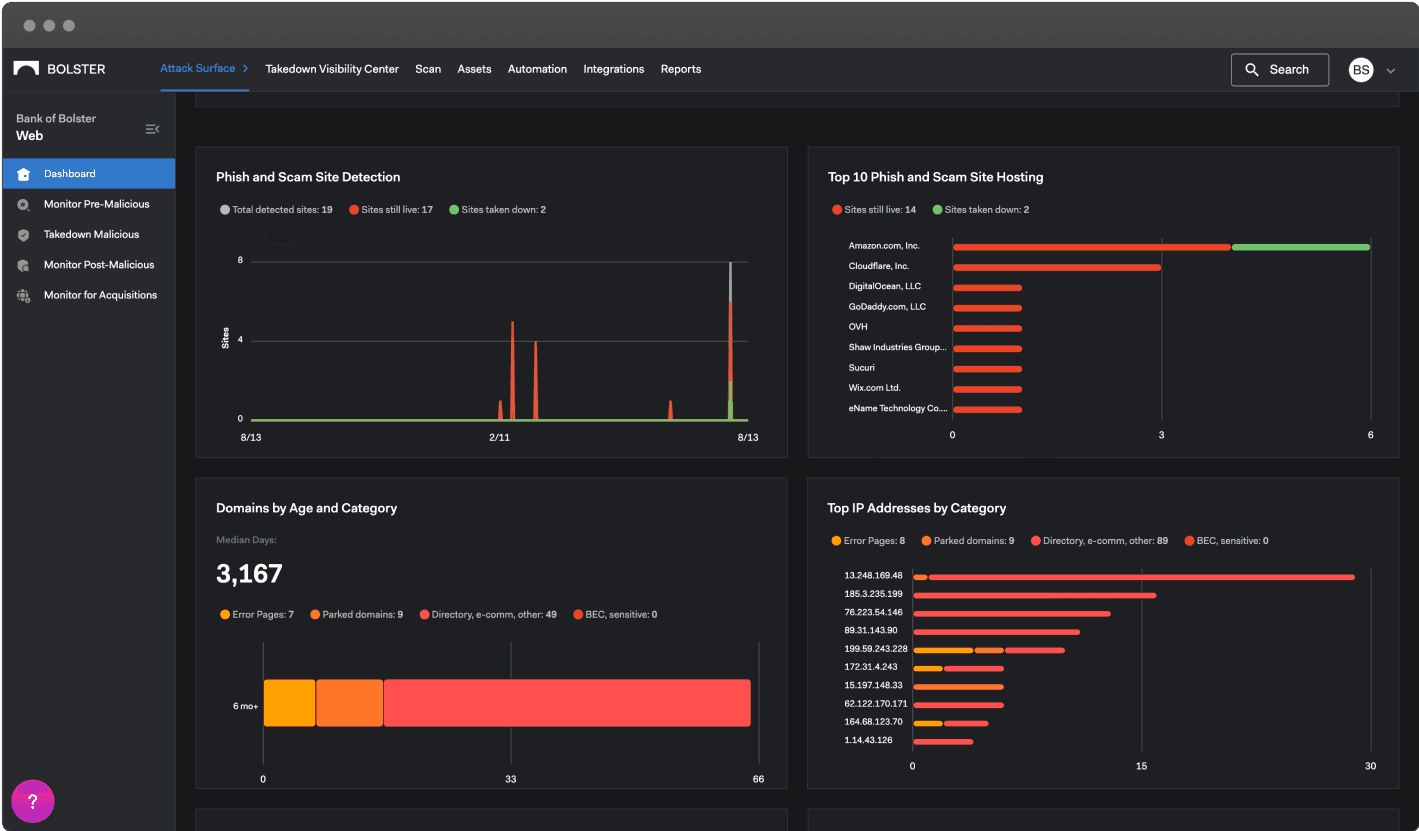Viewport: 1419px width, 831px height.
Task: Click the tallest spike at 8/13
Action: click(x=730, y=340)
